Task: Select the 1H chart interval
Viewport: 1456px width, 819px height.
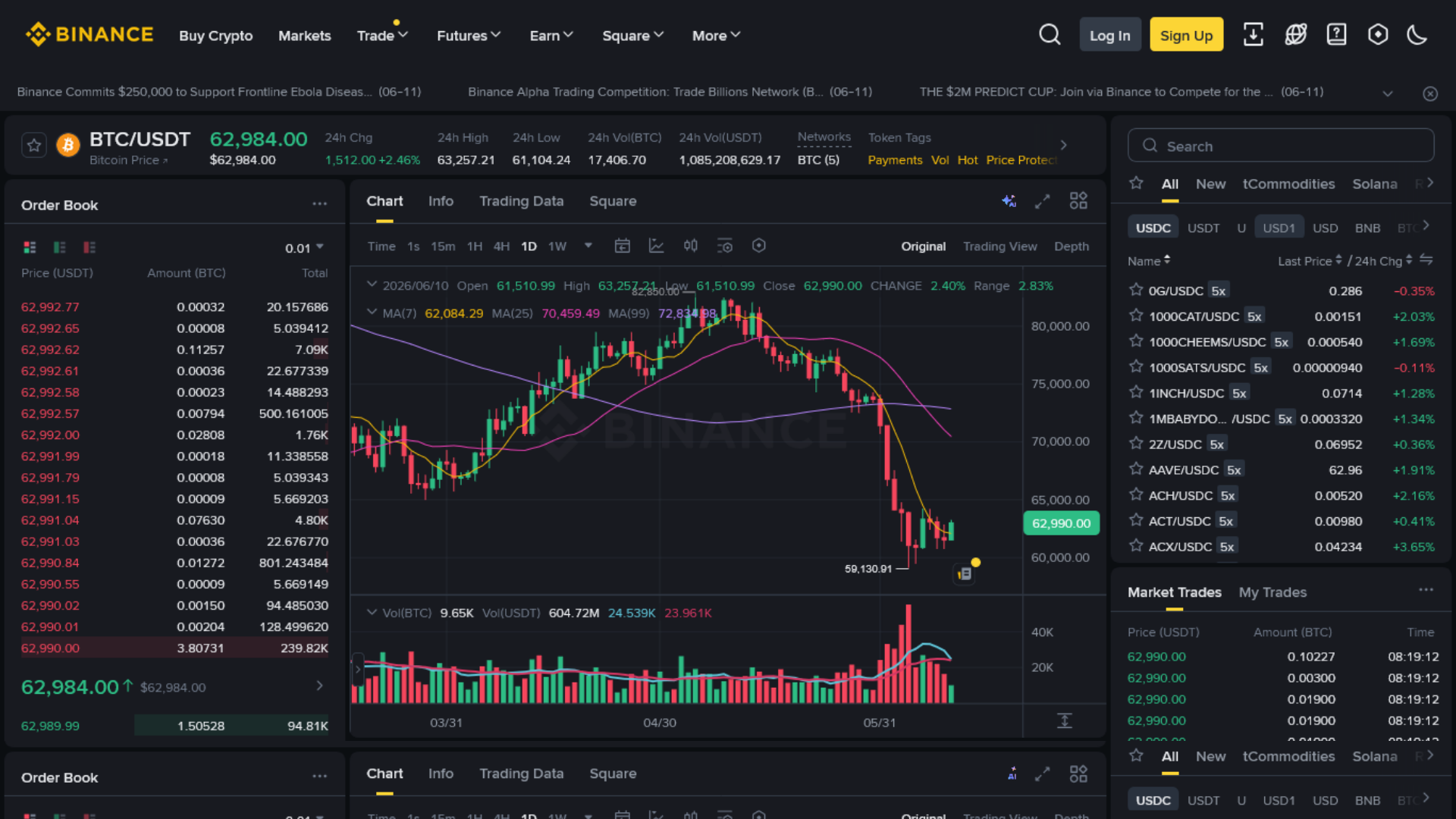Action: point(475,246)
